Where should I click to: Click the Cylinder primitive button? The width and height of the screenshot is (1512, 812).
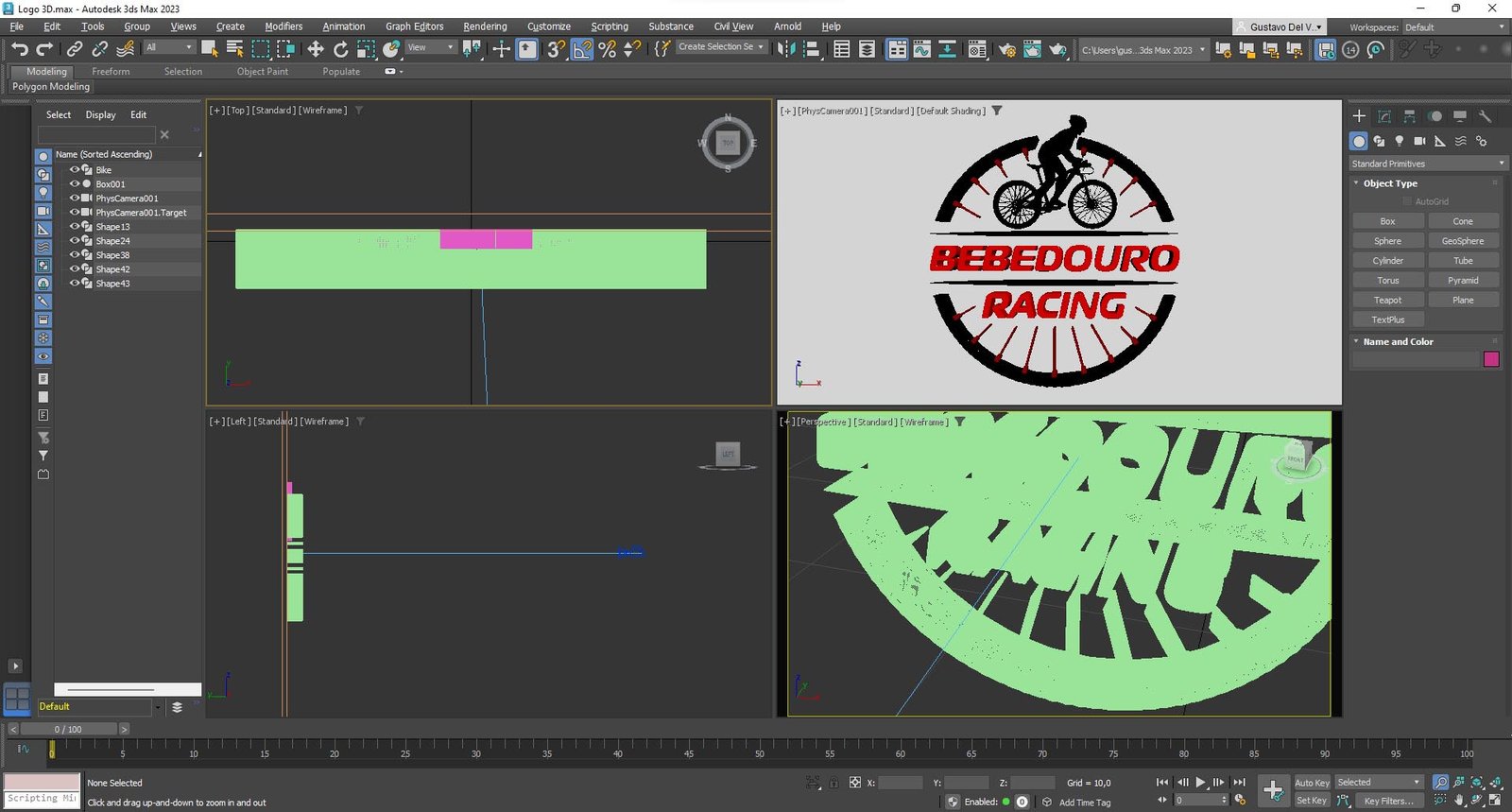1387,261
